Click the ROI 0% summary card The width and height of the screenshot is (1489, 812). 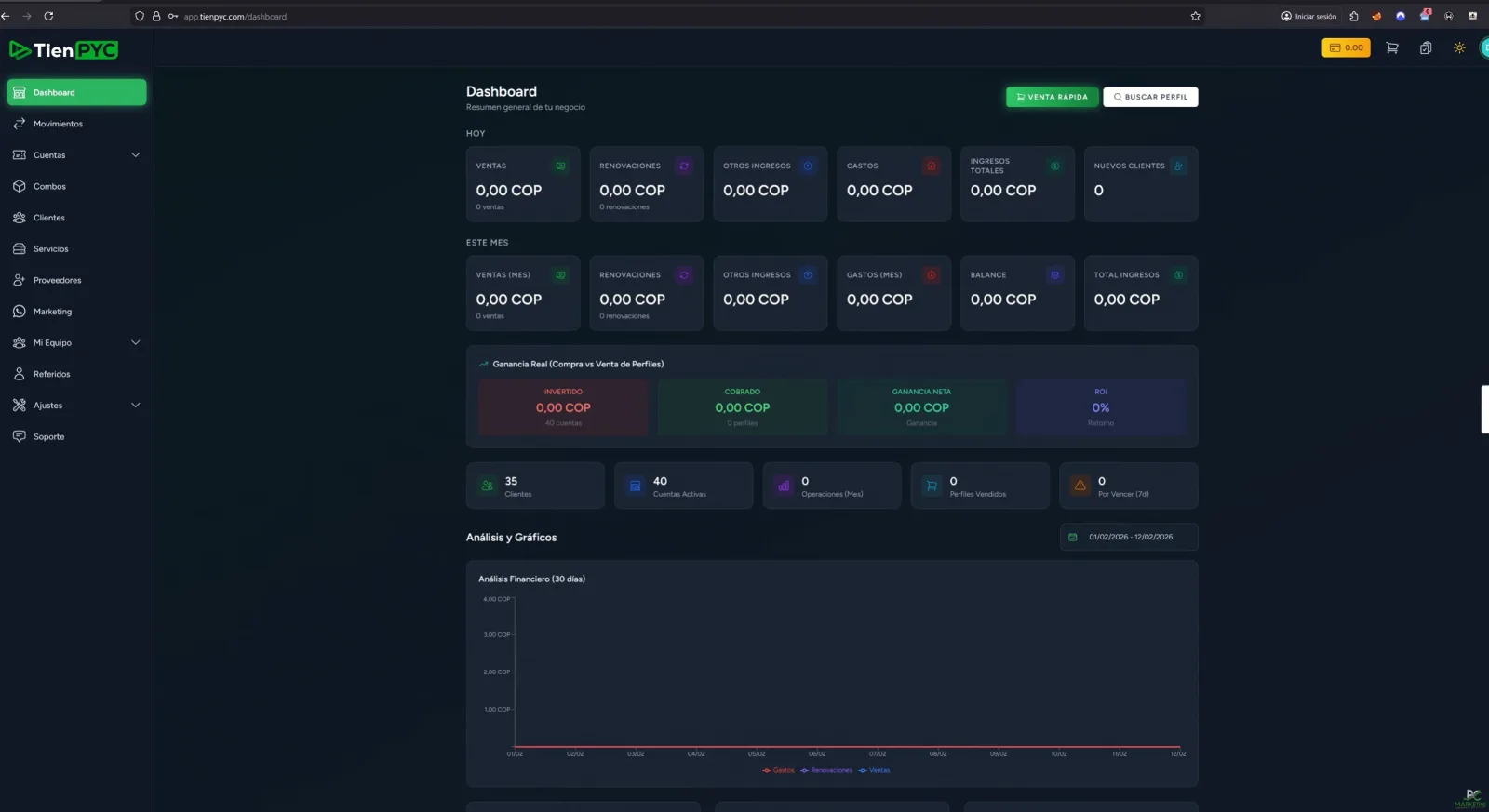[1101, 407]
